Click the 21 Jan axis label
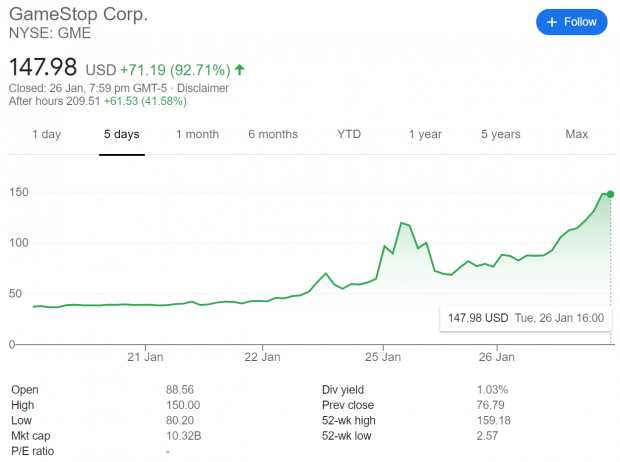 coord(145,357)
